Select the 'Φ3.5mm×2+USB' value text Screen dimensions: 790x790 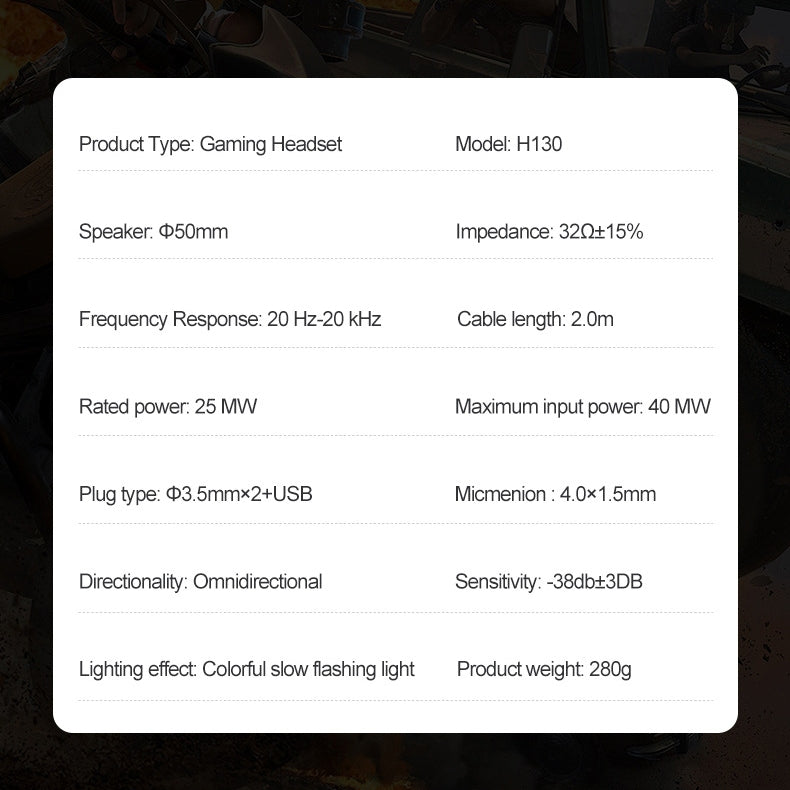(239, 494)
